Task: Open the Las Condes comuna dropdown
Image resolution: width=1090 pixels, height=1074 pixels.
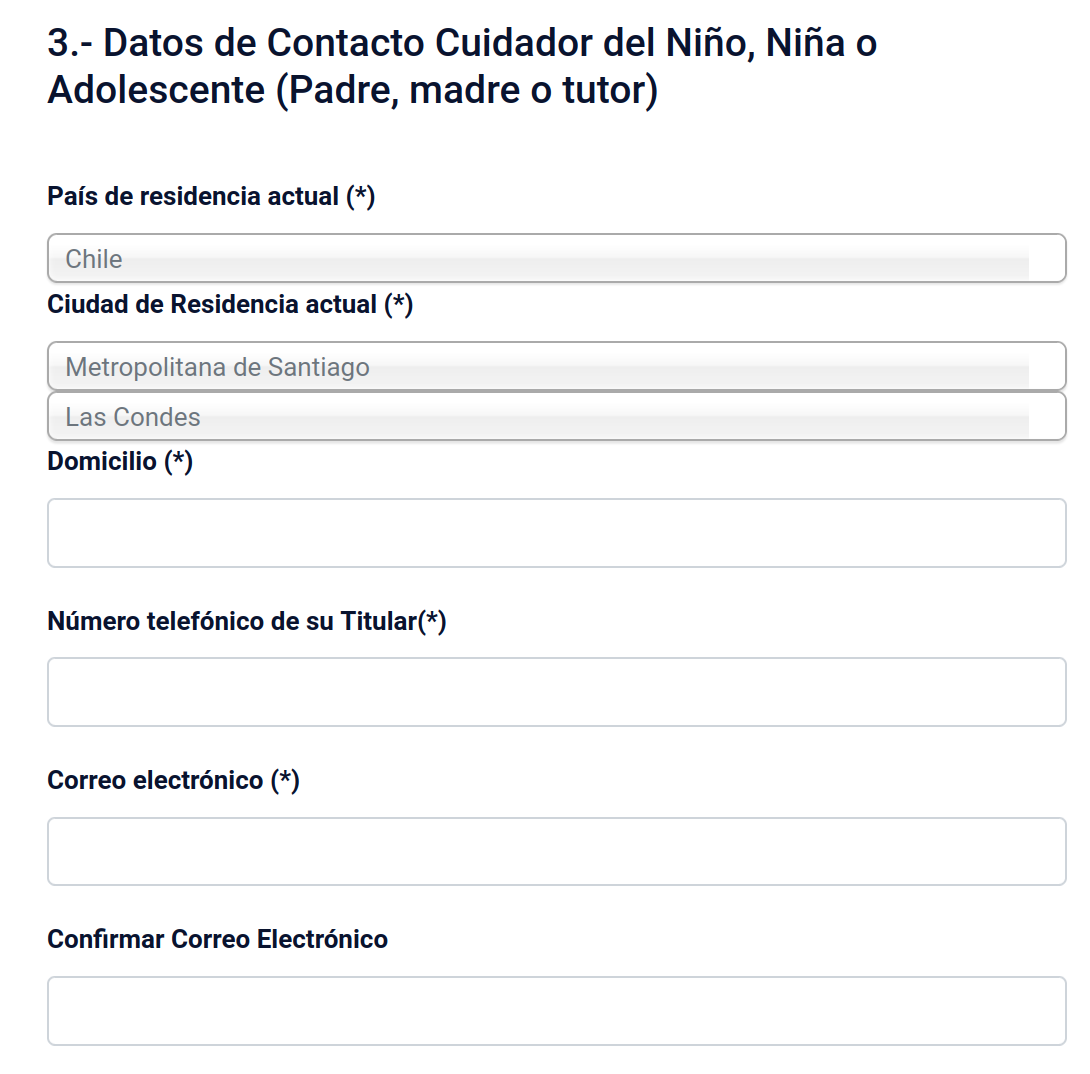Action: coord(556,416)
